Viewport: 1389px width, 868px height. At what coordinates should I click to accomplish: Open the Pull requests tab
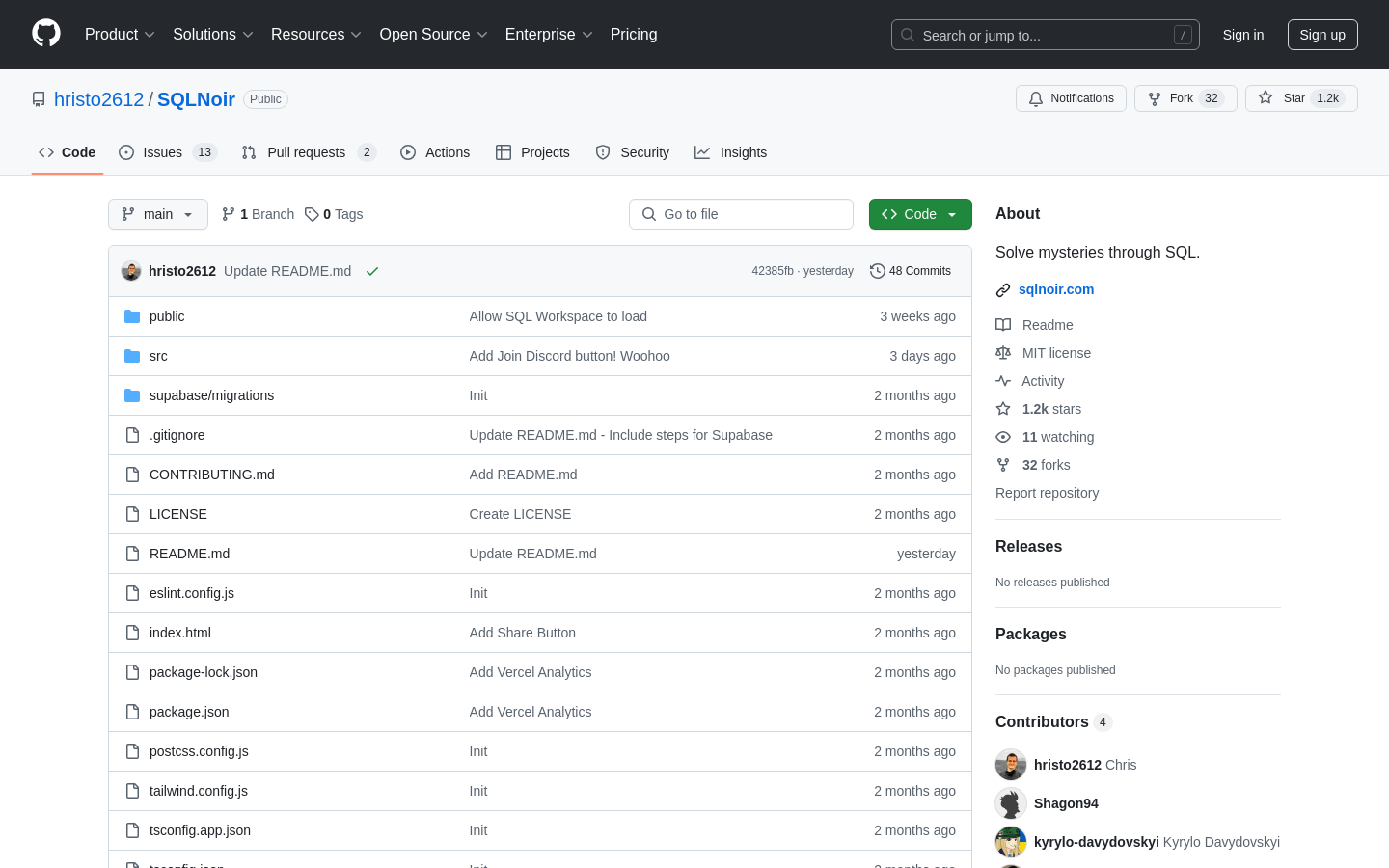[309, 152]
